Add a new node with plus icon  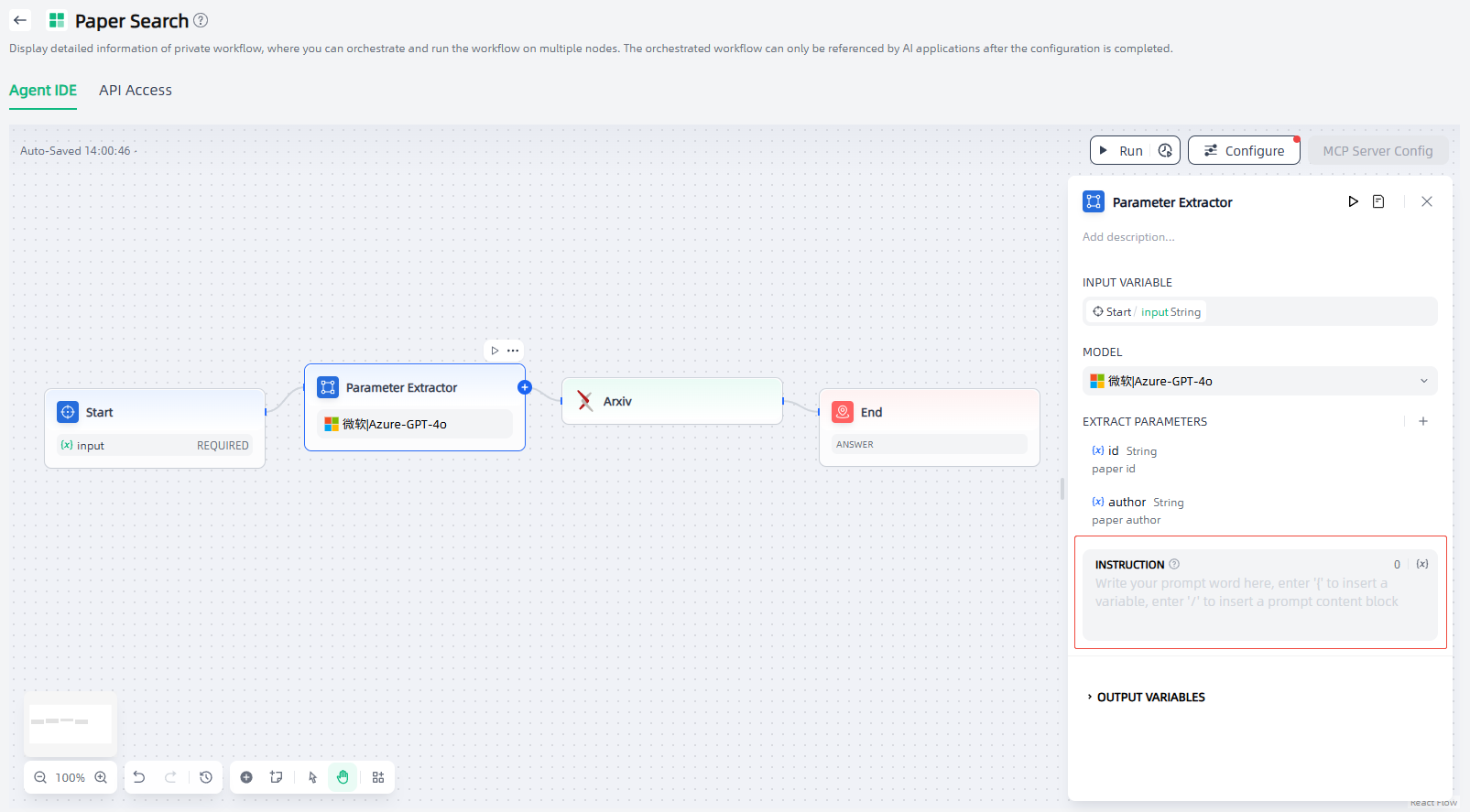tap(246, 777)
